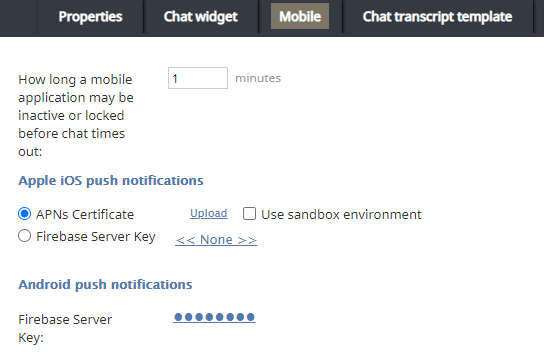Screen dimensions: 544x362
Task: Switch to the Properties tab
Action: tap(90, 17)
